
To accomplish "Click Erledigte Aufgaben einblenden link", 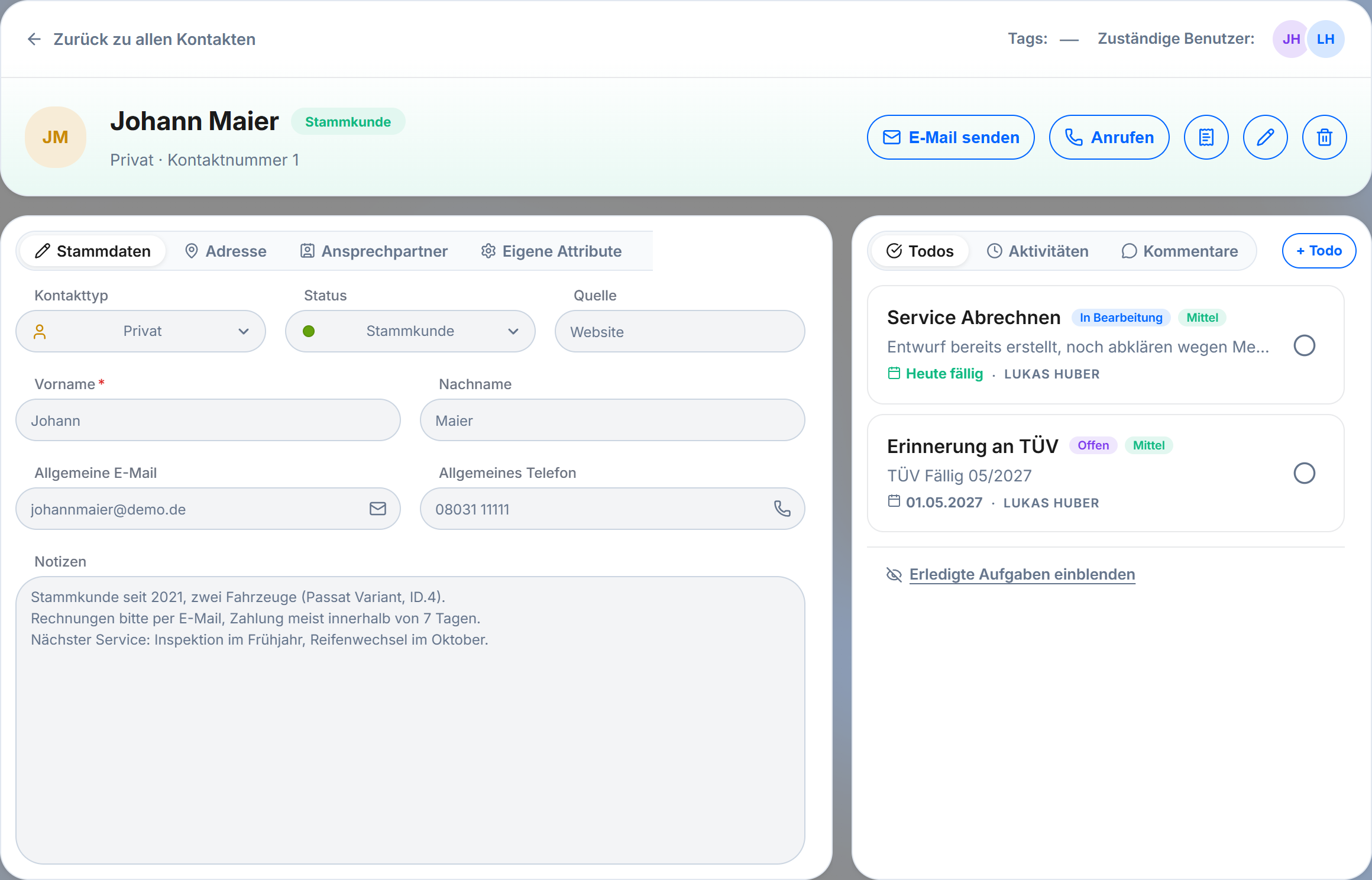I will tap(1022, 574).
